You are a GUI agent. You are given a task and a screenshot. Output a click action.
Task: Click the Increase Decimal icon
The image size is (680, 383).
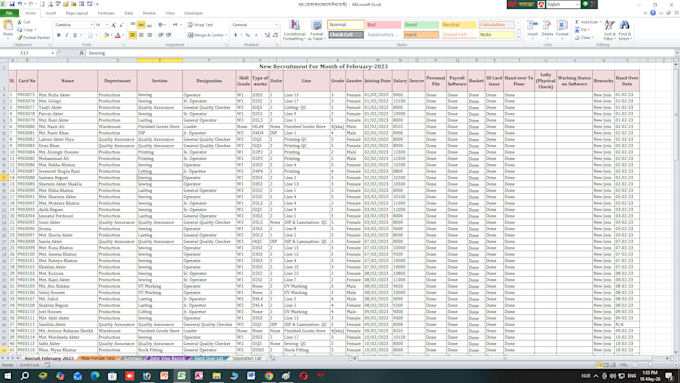(x=267, y=35)
